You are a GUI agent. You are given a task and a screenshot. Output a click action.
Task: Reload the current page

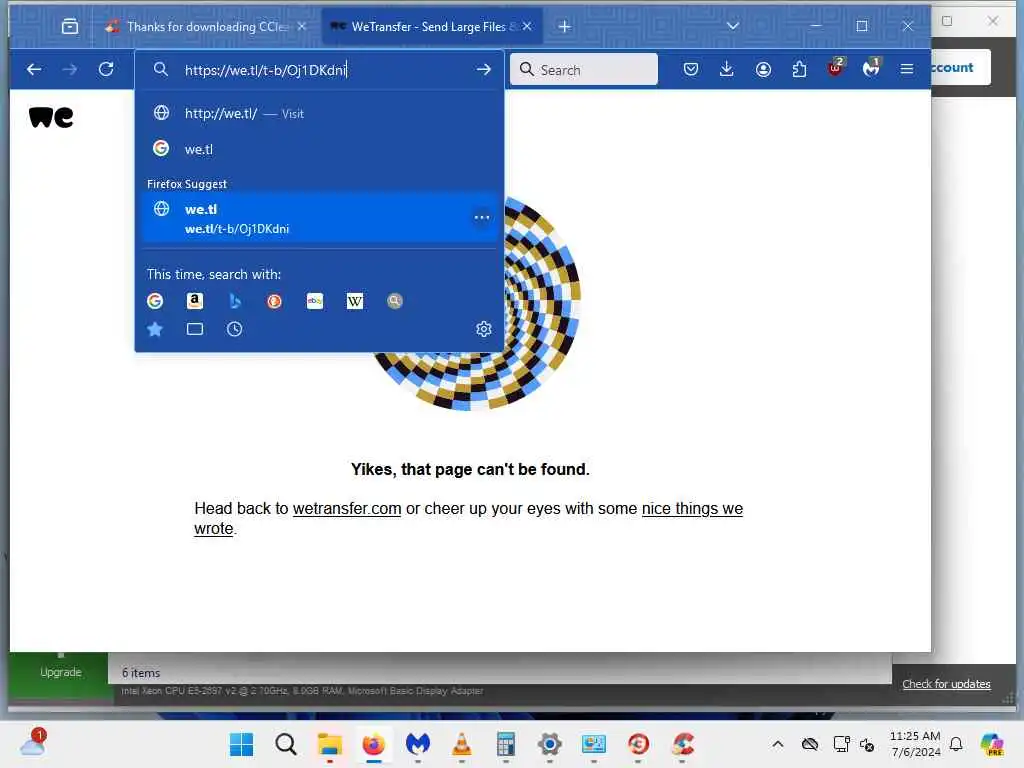click(106, 69)
